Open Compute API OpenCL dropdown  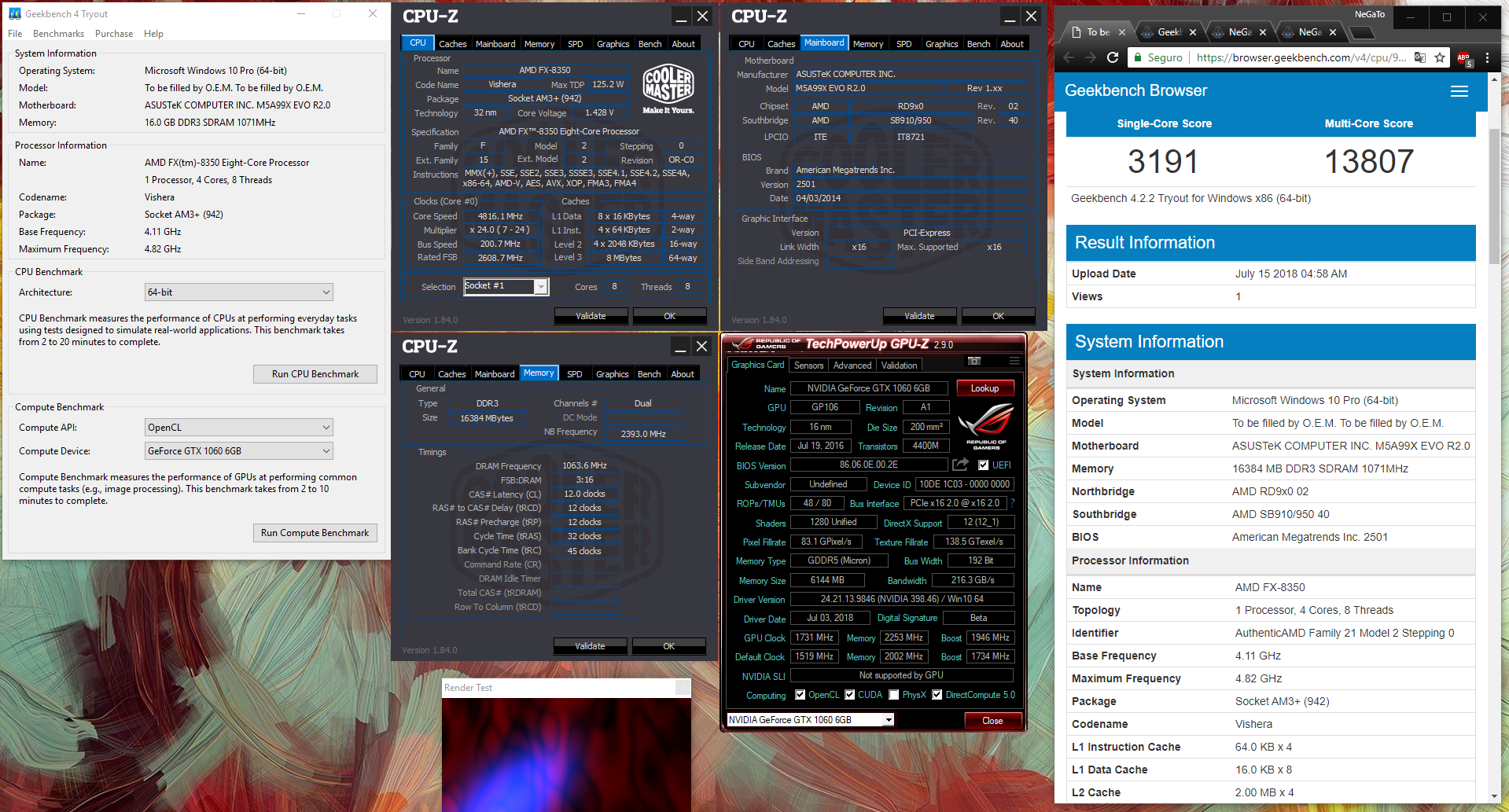(239, 428)
